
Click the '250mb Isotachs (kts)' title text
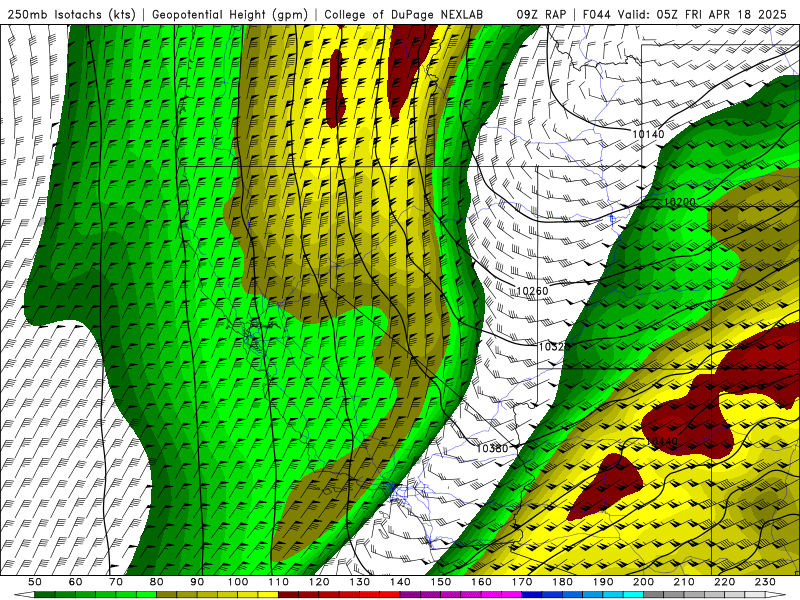pos(71,14)
